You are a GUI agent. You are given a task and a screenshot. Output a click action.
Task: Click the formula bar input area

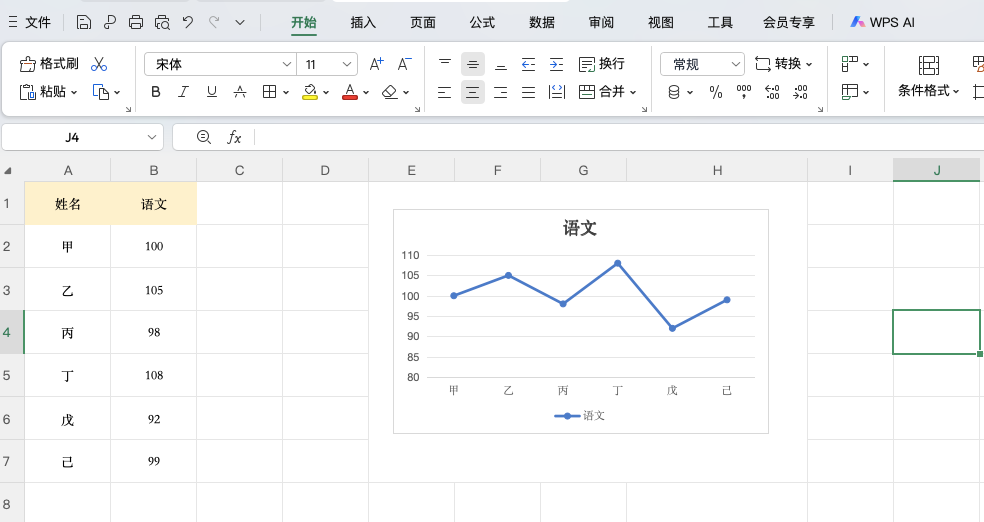tap(618, 137)
